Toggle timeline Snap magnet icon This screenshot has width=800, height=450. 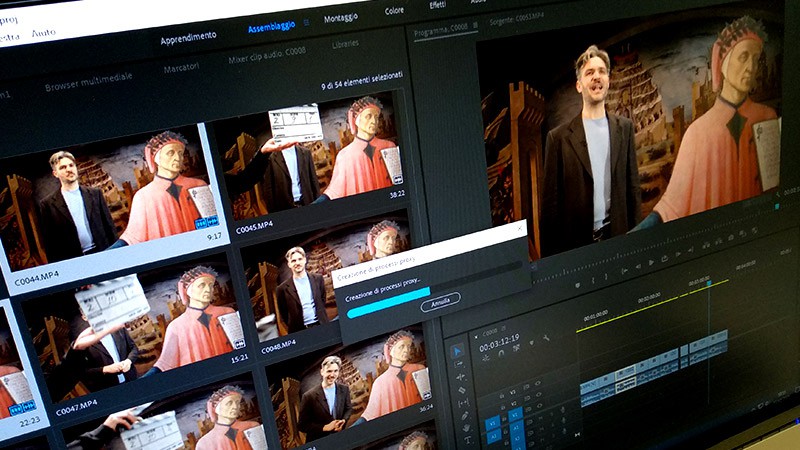point(501,353)
